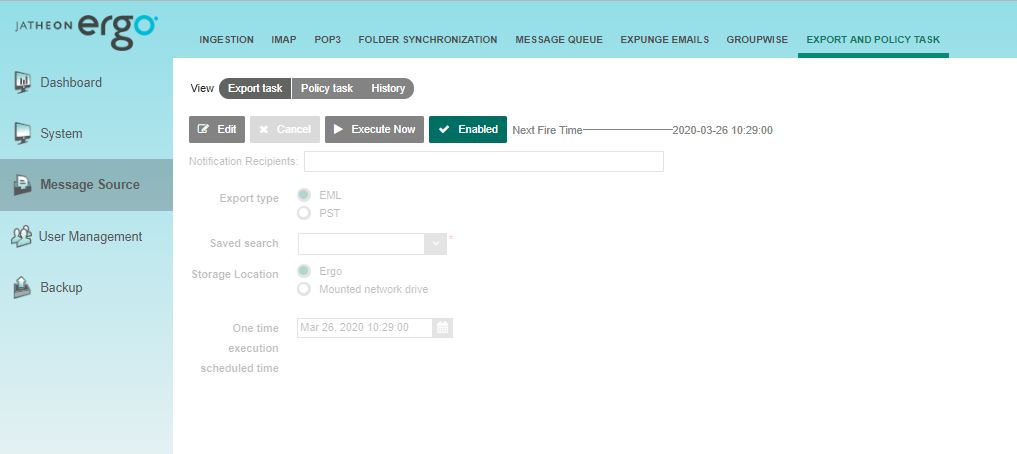Click the Dashboard chart icon
Viewport: 1017px width, 454px height.
tap(22, 82)
